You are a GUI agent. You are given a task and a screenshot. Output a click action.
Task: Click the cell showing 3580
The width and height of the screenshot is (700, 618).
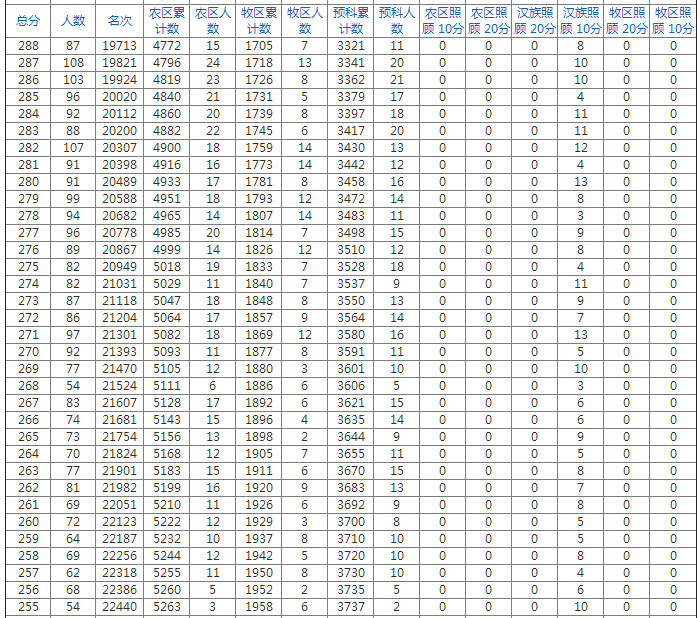[x=351, y=335]
